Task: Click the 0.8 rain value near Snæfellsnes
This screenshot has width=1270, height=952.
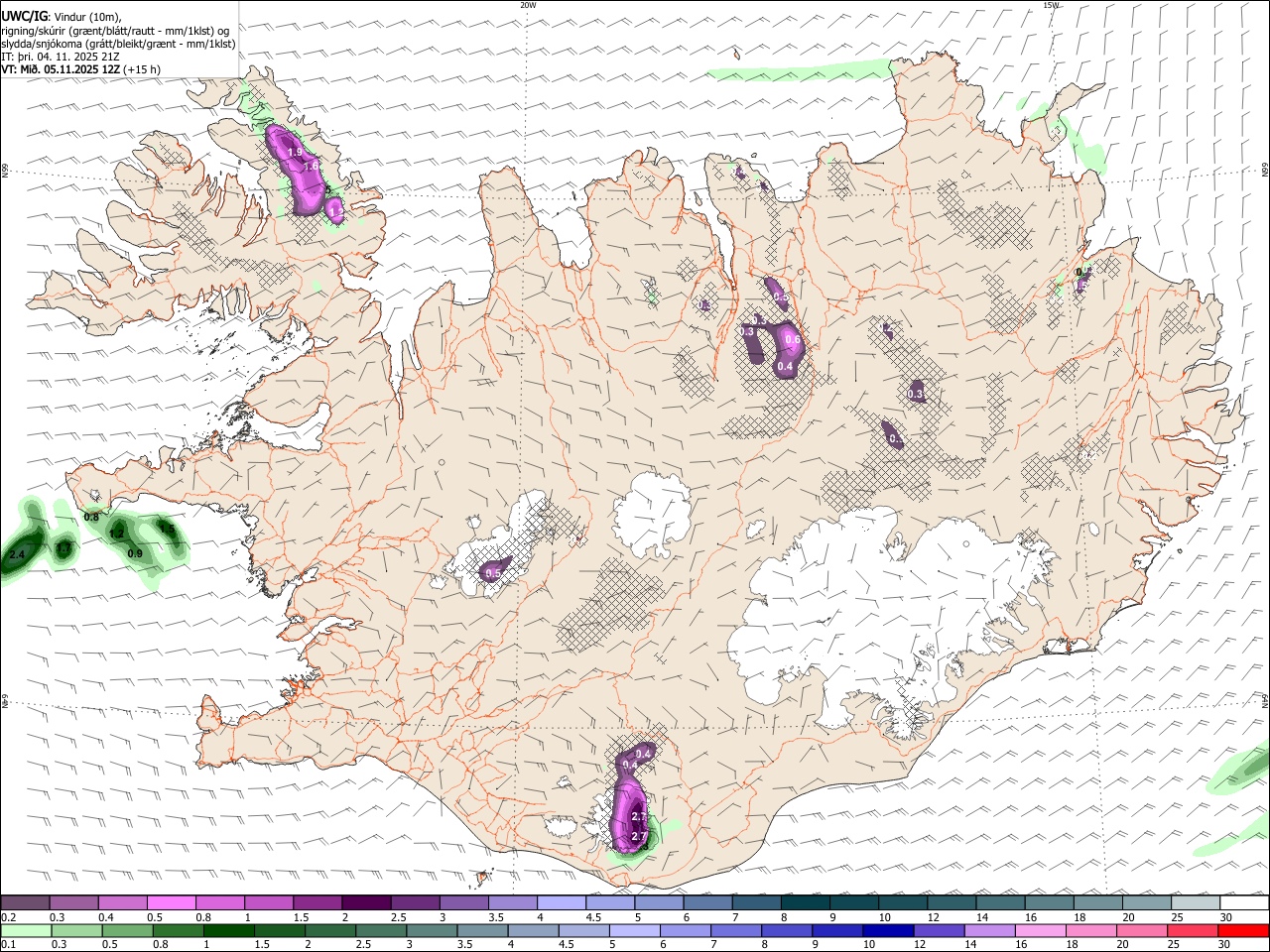Action: 91,518
